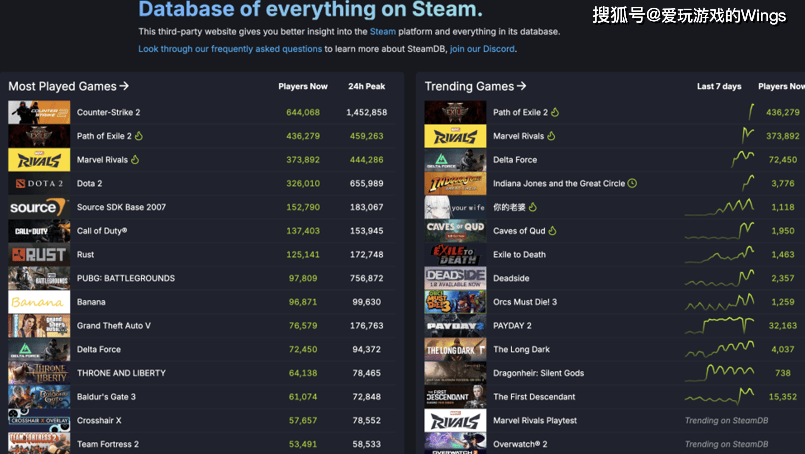
Task: Click flame icon beside Marvel Rivals in Most Played
Action: 135,159
